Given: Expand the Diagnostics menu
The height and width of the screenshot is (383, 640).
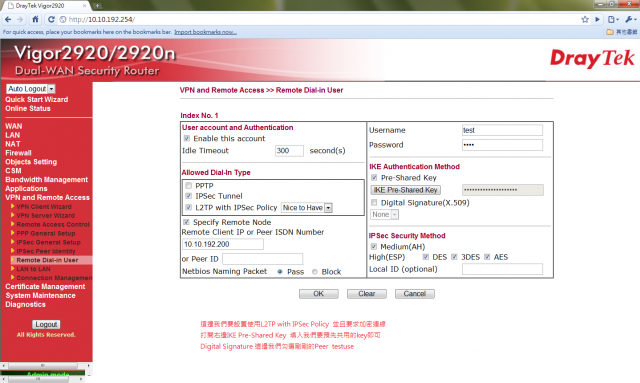Looking at the screenshot, I should pyautogui.click(x=25, y=305).
